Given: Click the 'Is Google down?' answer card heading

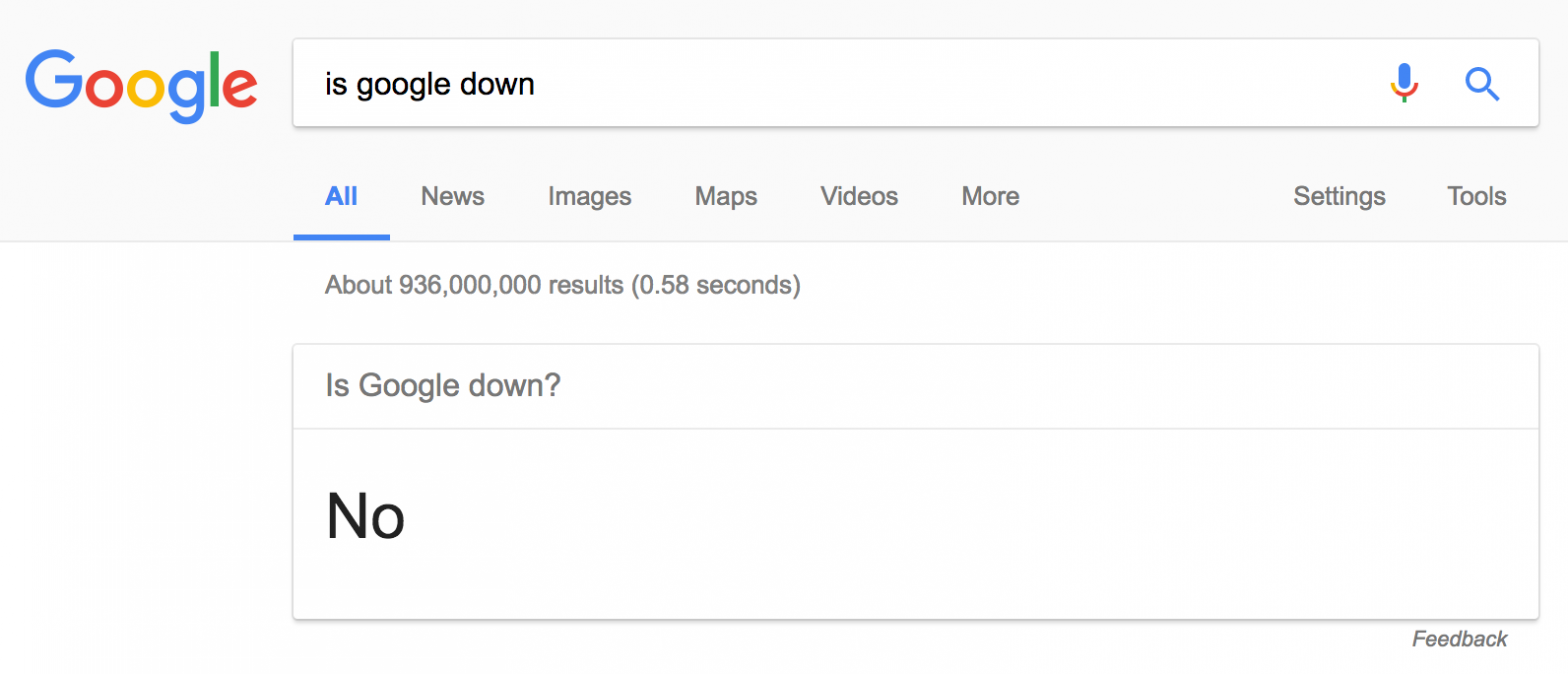Looking at the screenshot, I should [x=443, y=386].
